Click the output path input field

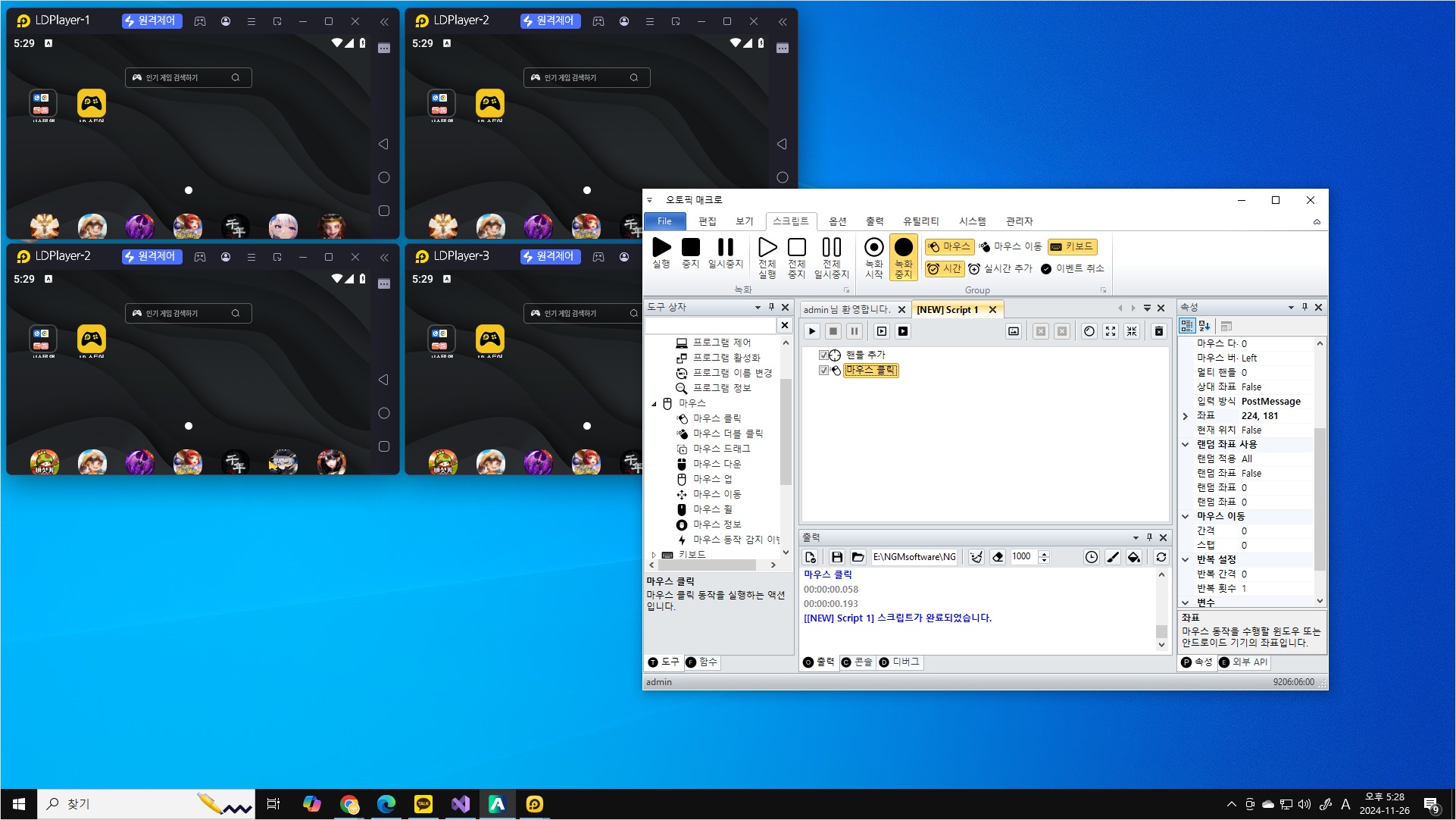[914, 557]
